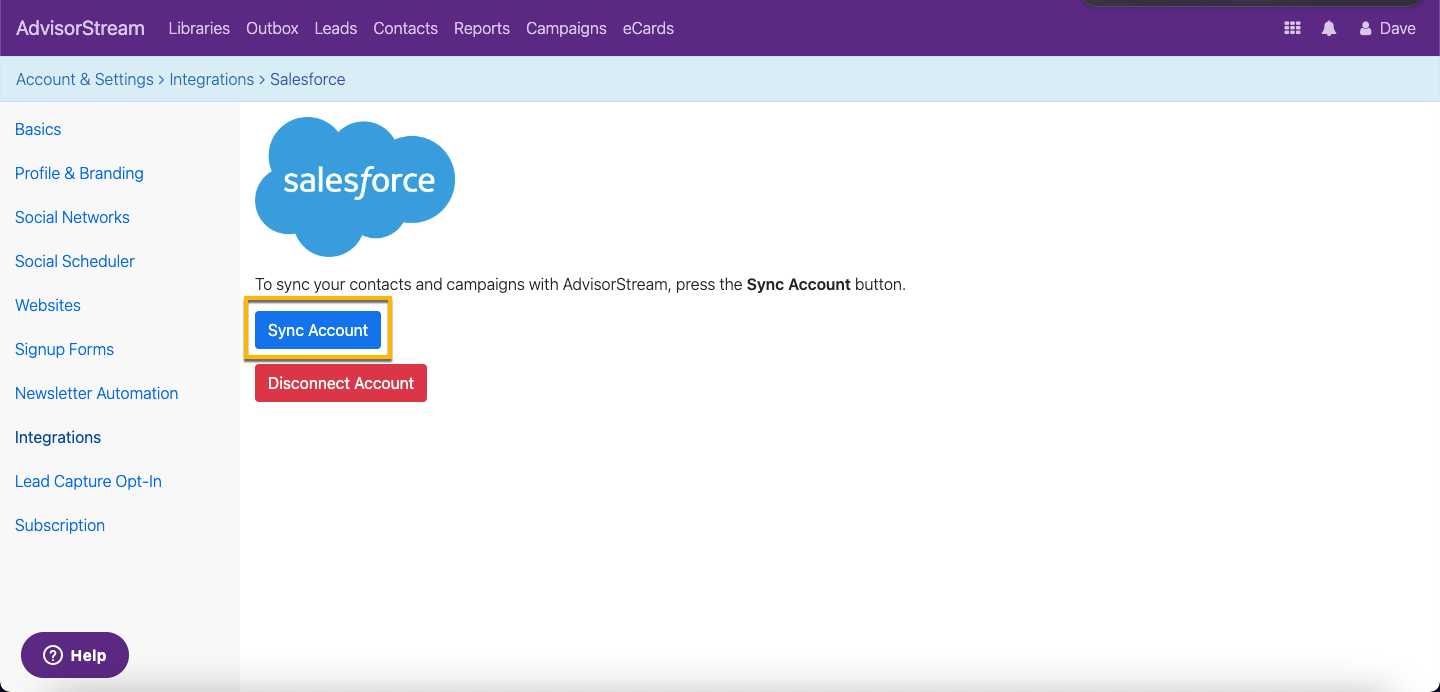Open Social Networks settings

point(72,217)
